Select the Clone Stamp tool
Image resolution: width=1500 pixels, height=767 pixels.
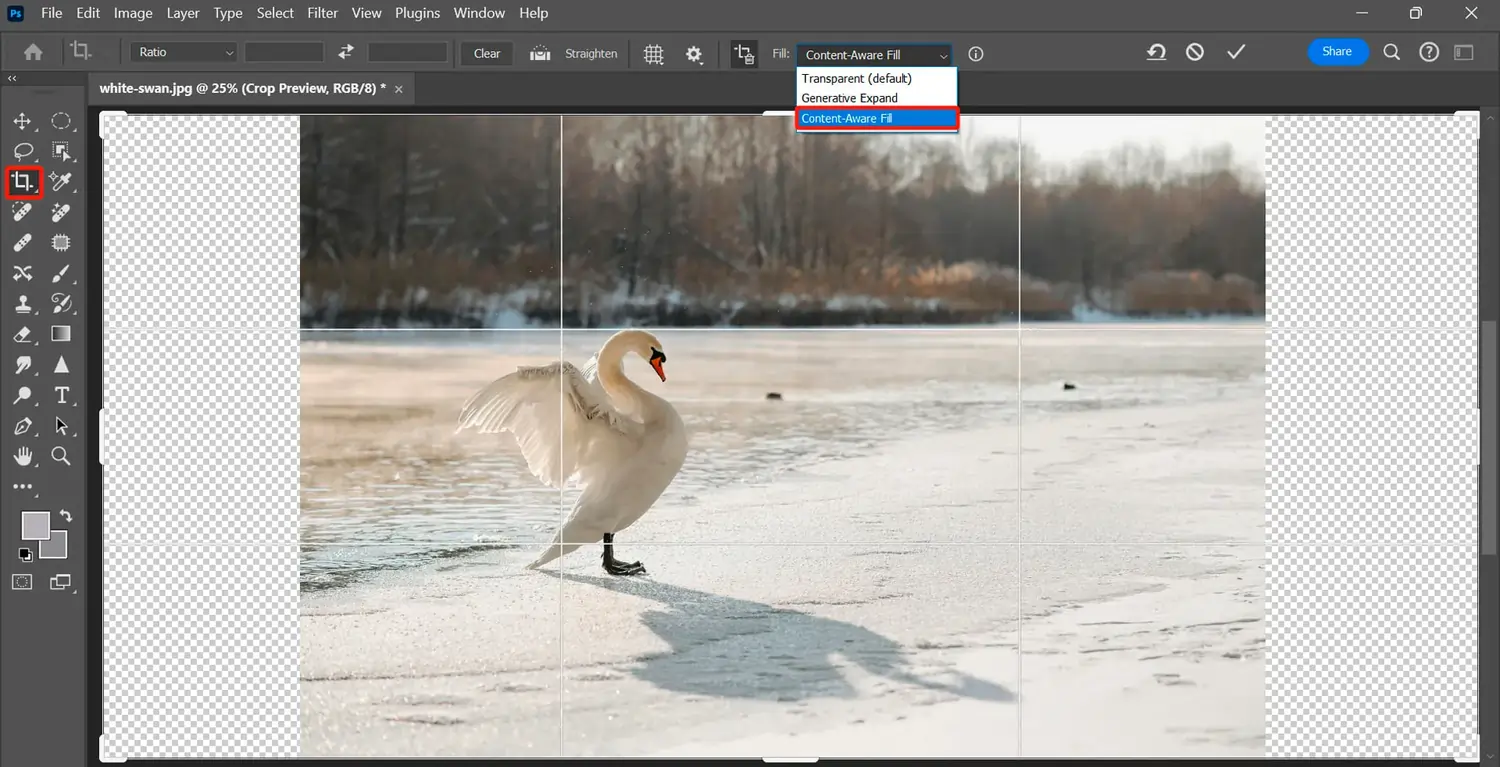click(22, 303)
